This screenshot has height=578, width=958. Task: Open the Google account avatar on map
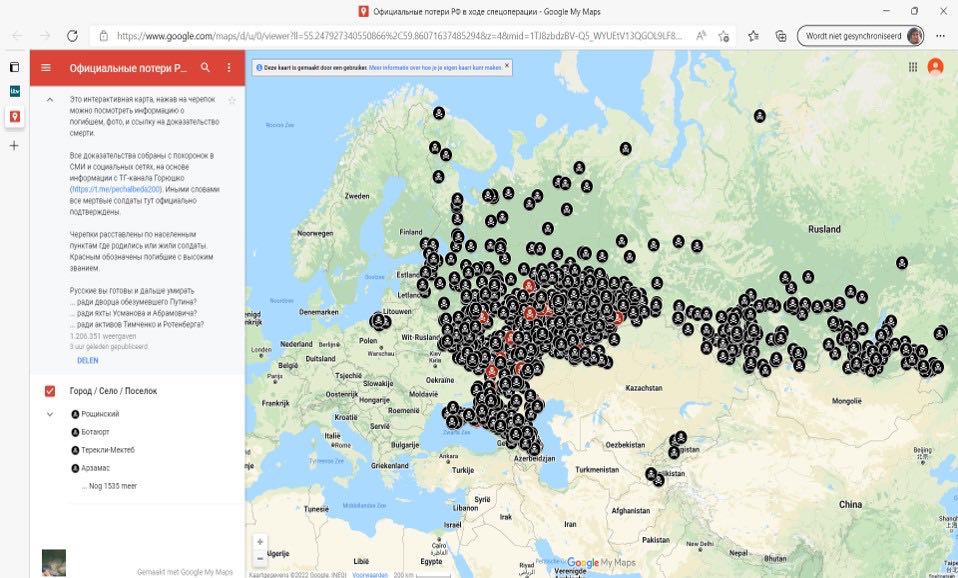point(935,67)
